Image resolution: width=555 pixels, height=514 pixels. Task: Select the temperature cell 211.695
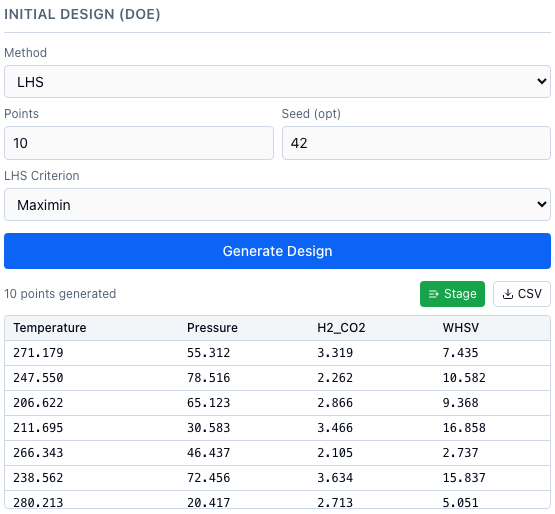click(x=38, y=428)
